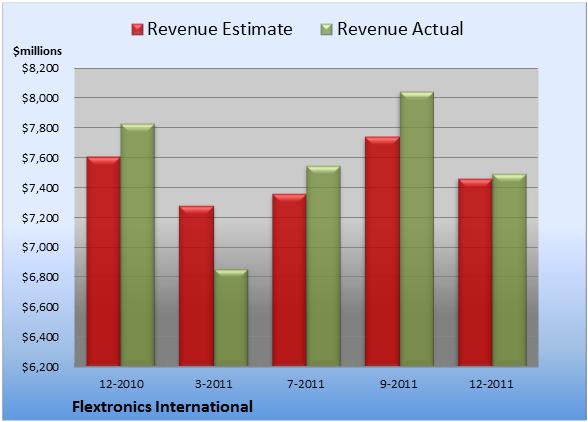
Task: Select the green actual bar for 12-2011
Action: 509,270
